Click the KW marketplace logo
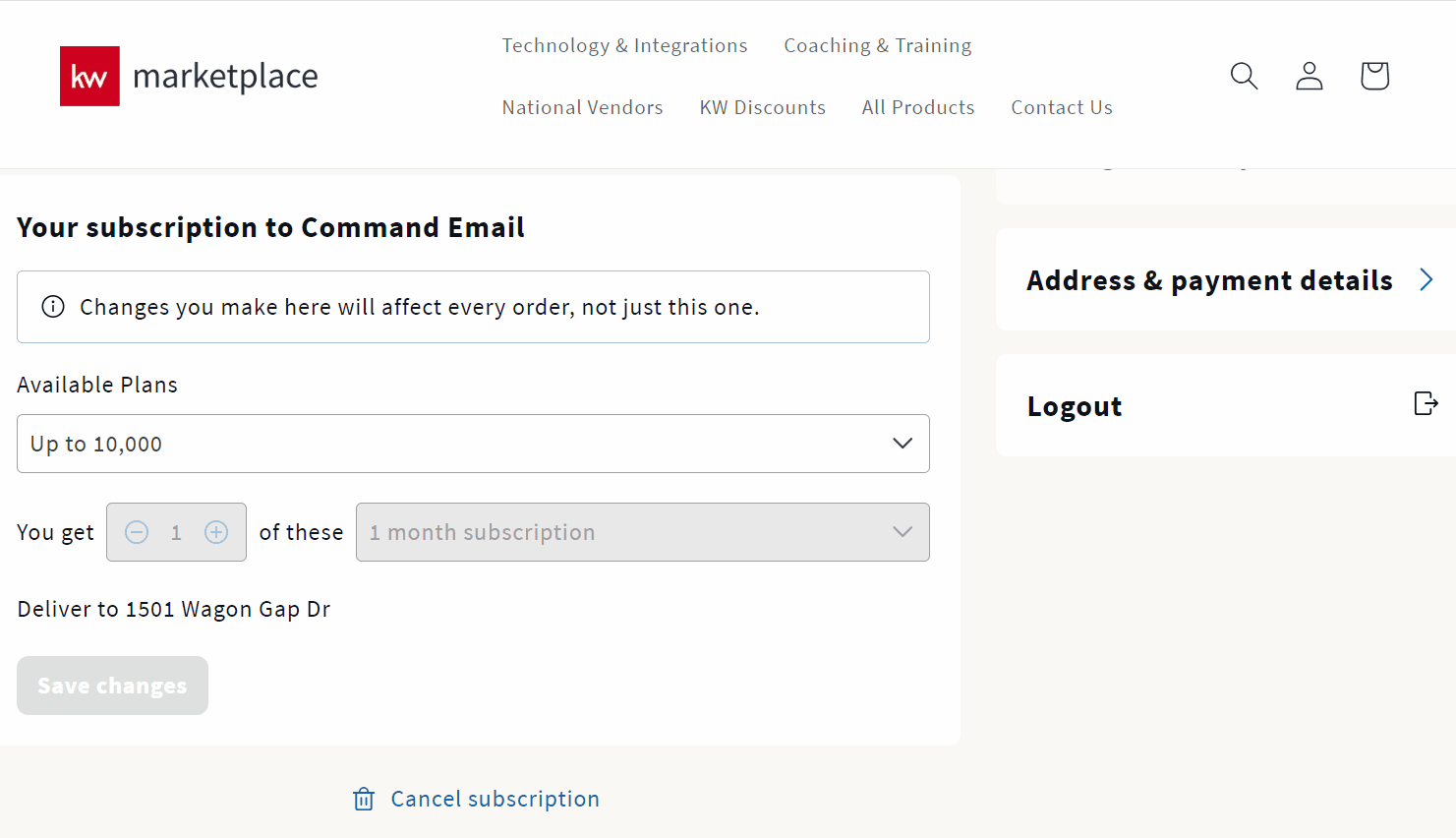The height and width of the screenshot is (838, 1456). [188, 76]
